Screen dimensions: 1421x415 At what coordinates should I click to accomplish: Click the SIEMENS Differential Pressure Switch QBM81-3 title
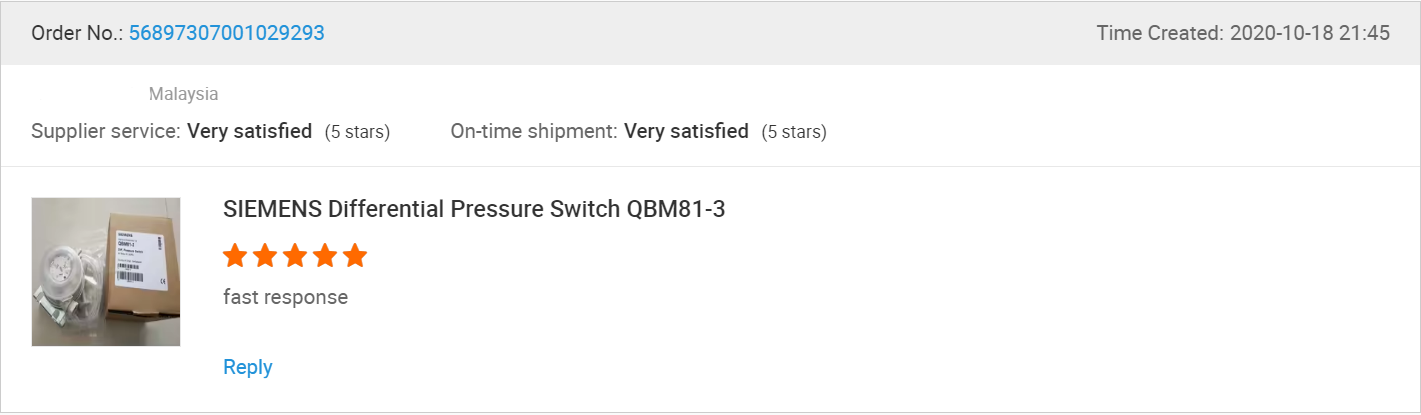pyautogui.click(x=473, y=210)
